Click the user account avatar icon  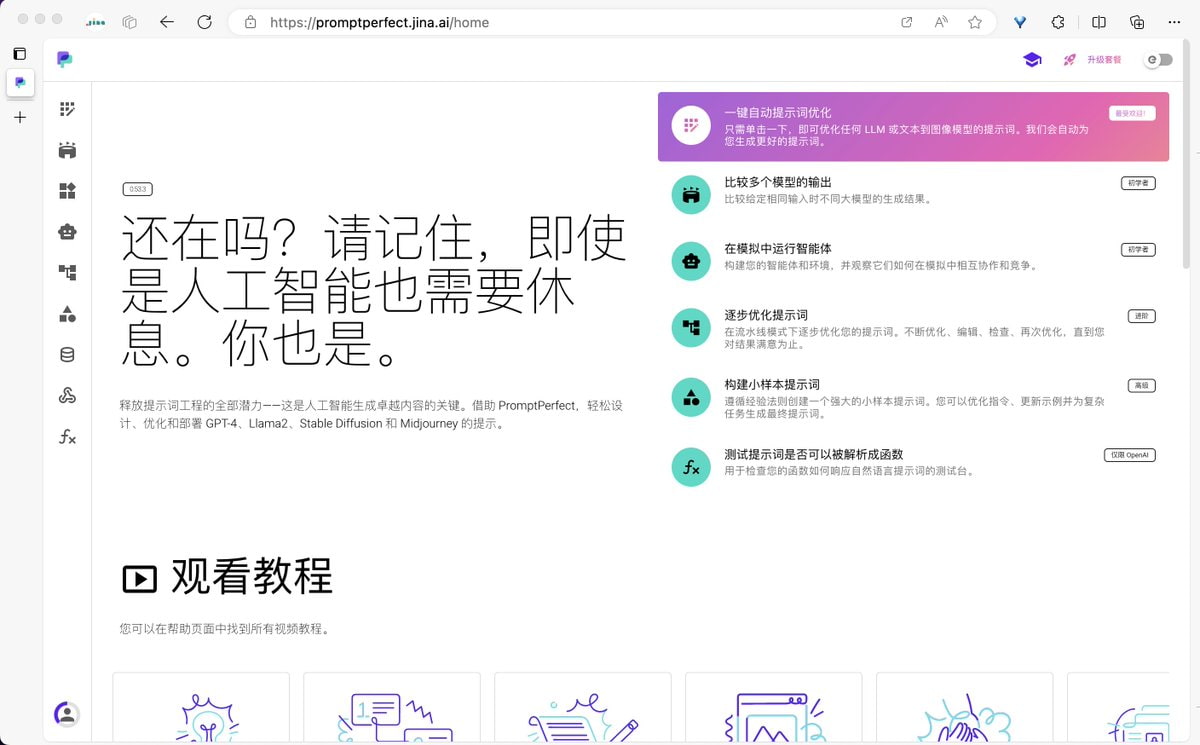tap(67, 714)
